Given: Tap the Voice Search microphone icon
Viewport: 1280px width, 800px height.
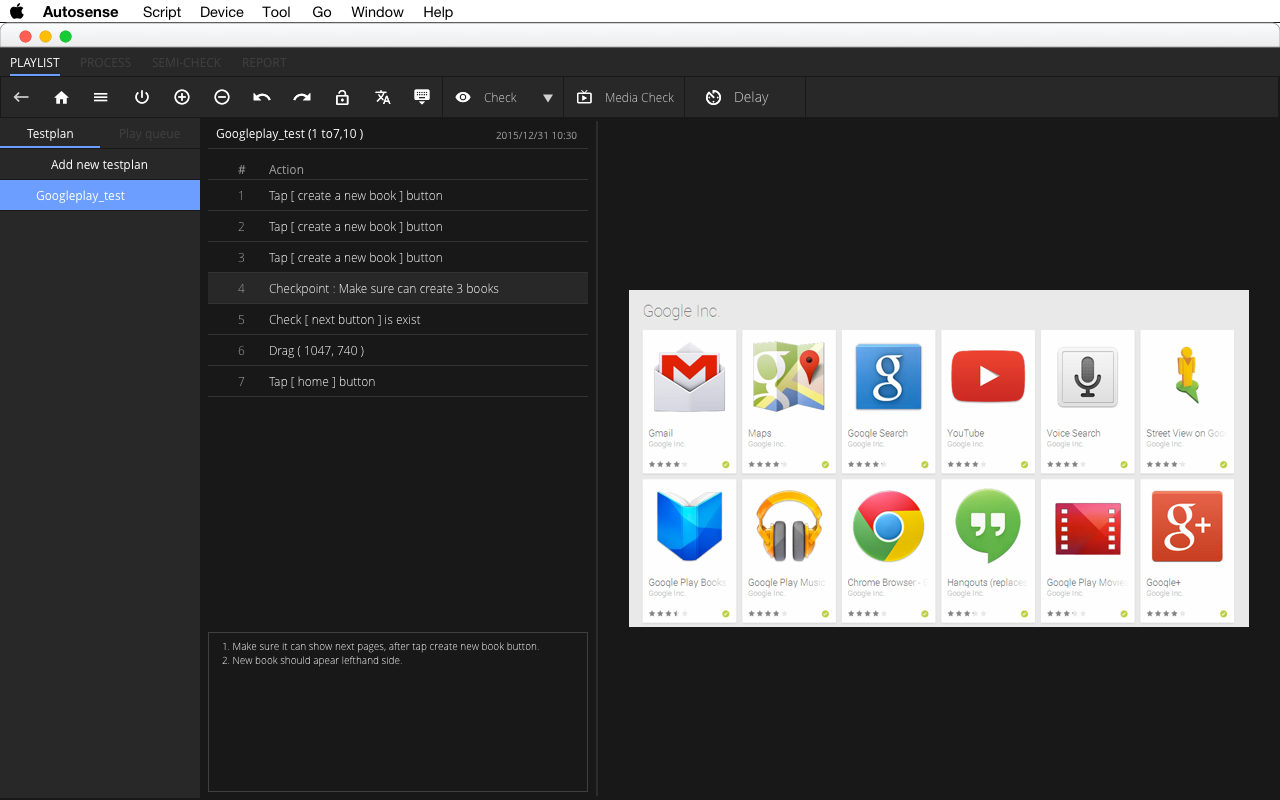Looking at the screenshot, I should click(1087, 378).
